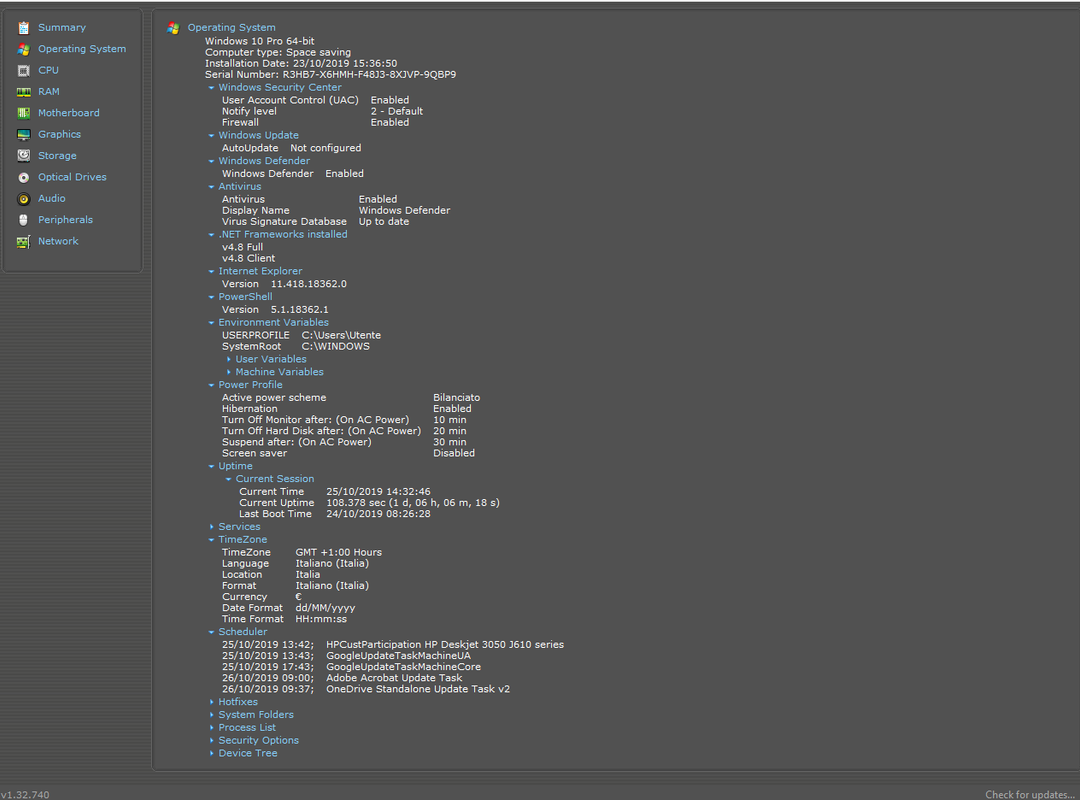
Task: Click the Graphics monitor icon
Action: click(x=23, y=134)
